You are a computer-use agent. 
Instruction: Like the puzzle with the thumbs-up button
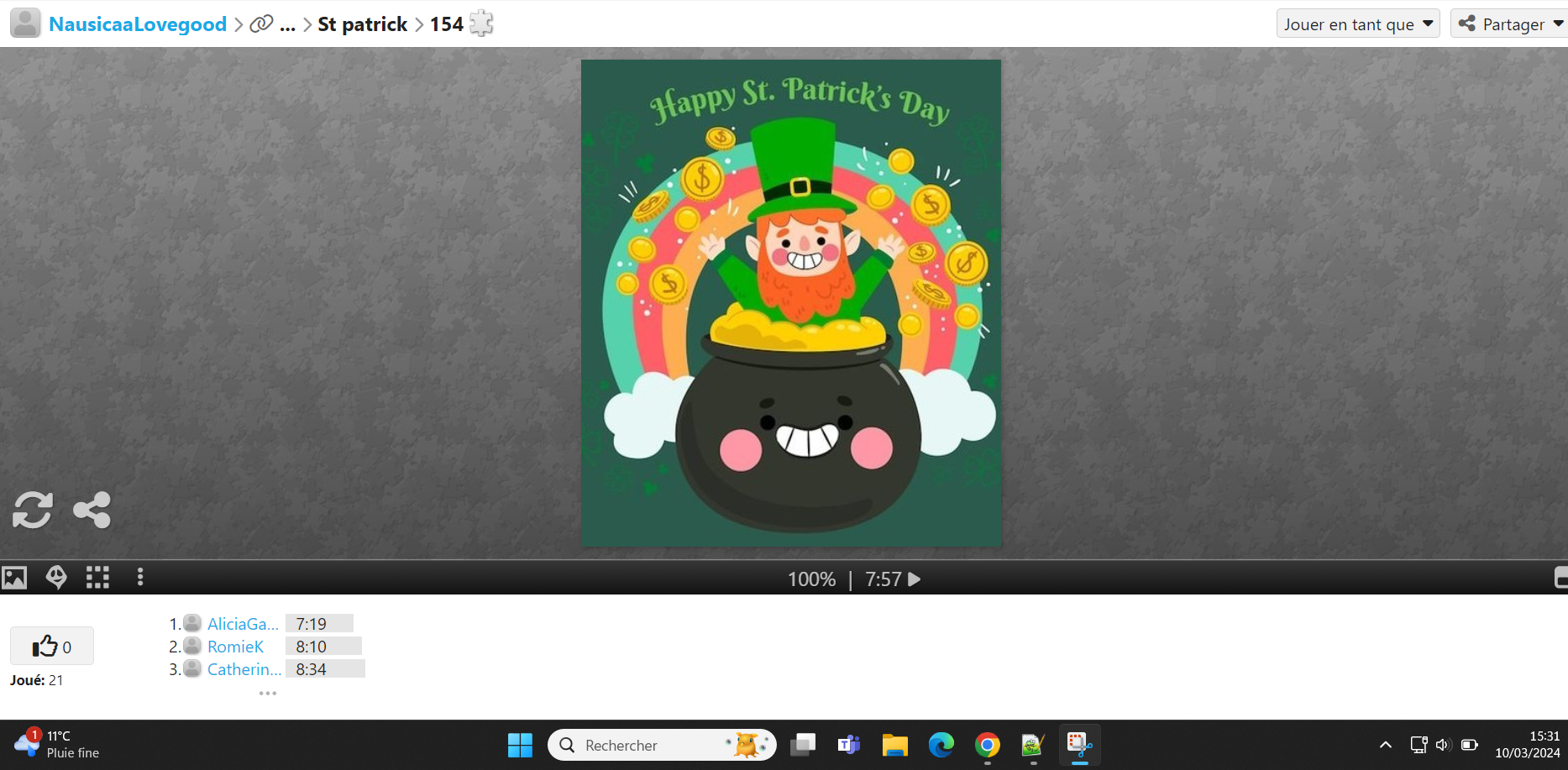click(51, 646)
